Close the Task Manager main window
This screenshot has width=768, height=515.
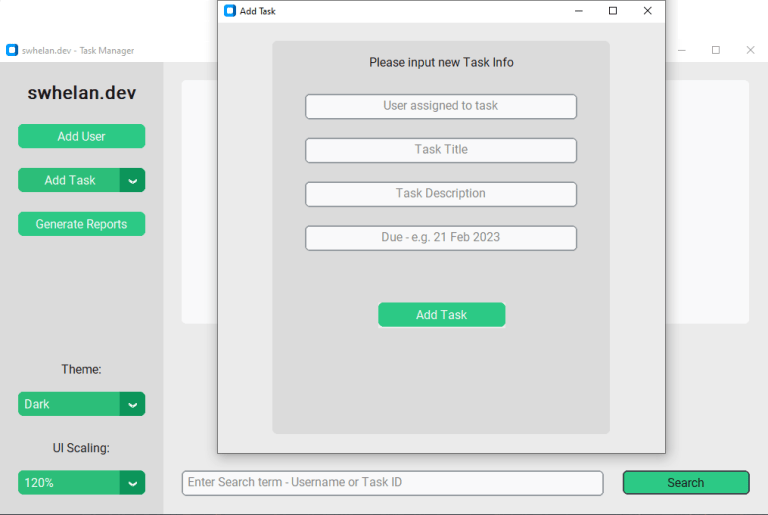click(750, 50)
